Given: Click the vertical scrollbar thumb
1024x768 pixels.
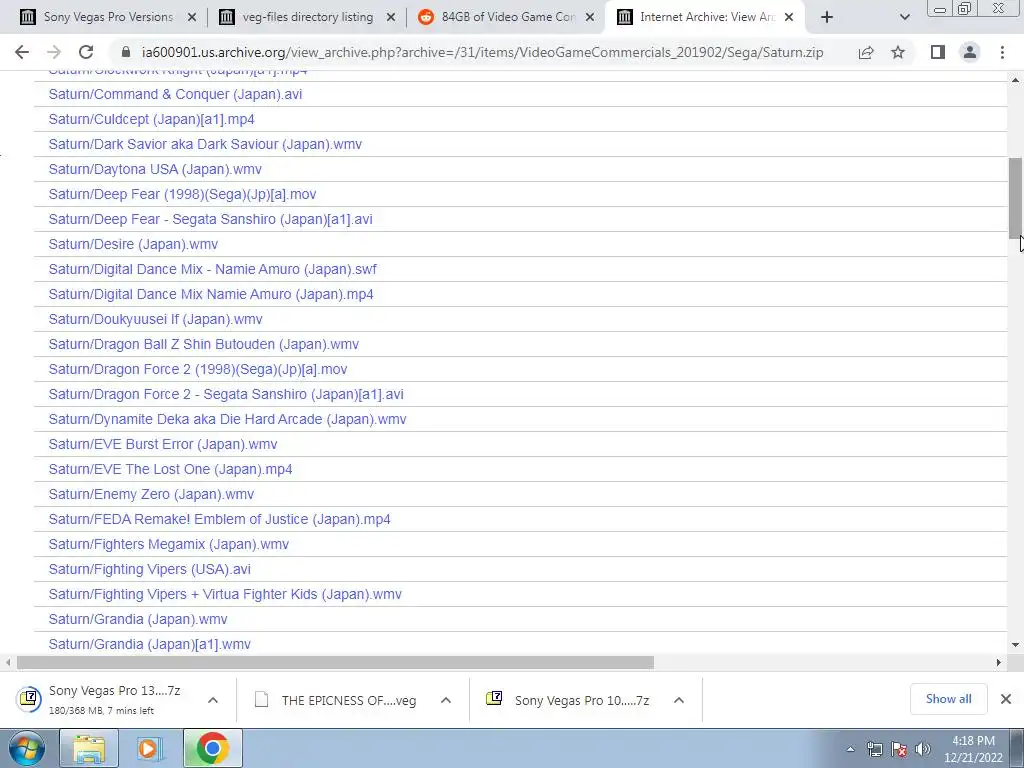Looking at the screenshot, I should (1016, 199).
